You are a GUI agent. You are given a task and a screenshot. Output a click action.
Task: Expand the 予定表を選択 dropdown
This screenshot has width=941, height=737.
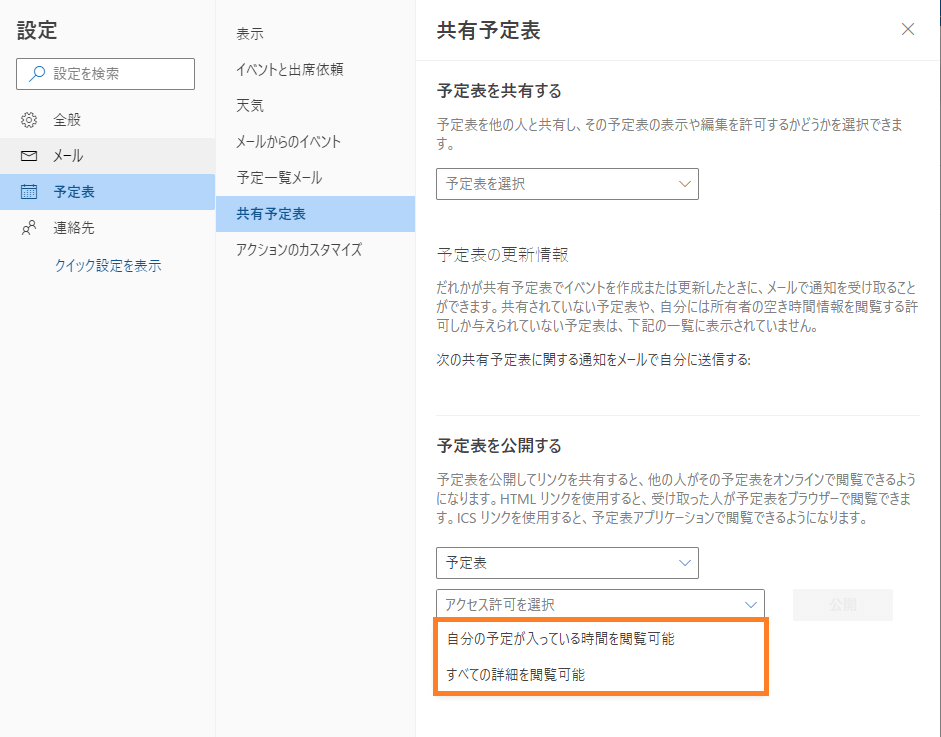(567, 184)
